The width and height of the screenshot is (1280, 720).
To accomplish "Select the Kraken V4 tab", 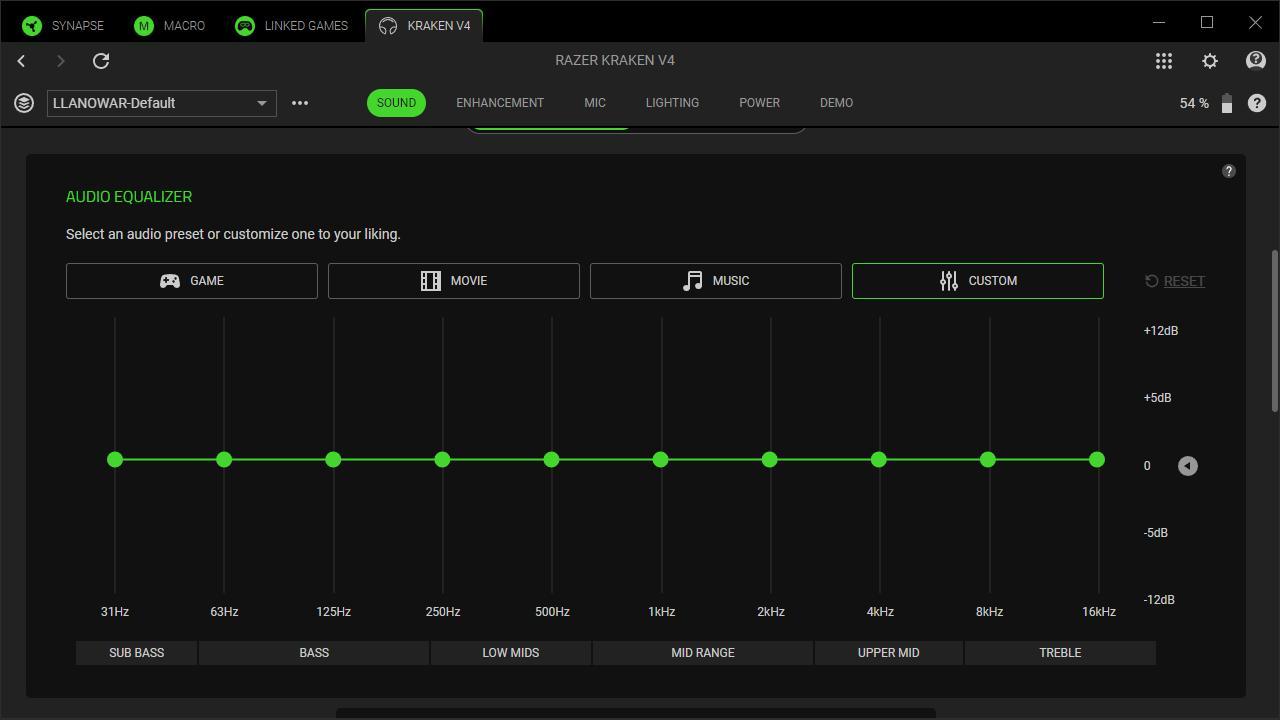I will coord(424,25).
